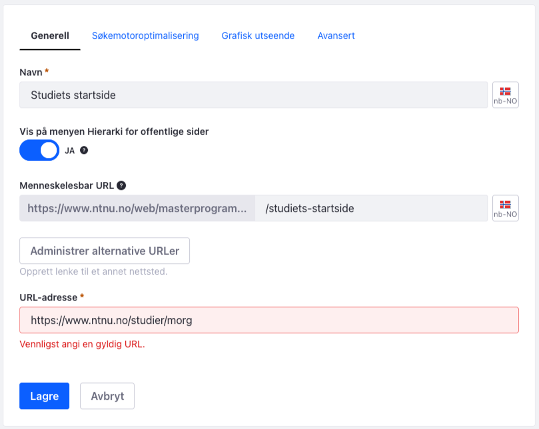Toggle the Vis på menyen Hierarki switch
Image resolution: width=539 pixels, height=429 pixels.
coord(39,150)
